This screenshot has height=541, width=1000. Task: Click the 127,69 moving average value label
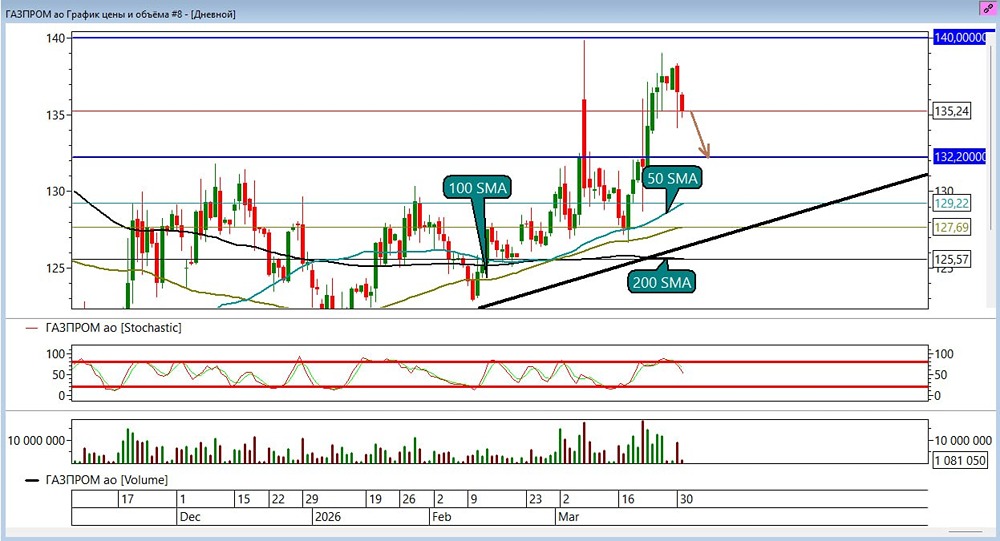[x=952, y=227]
